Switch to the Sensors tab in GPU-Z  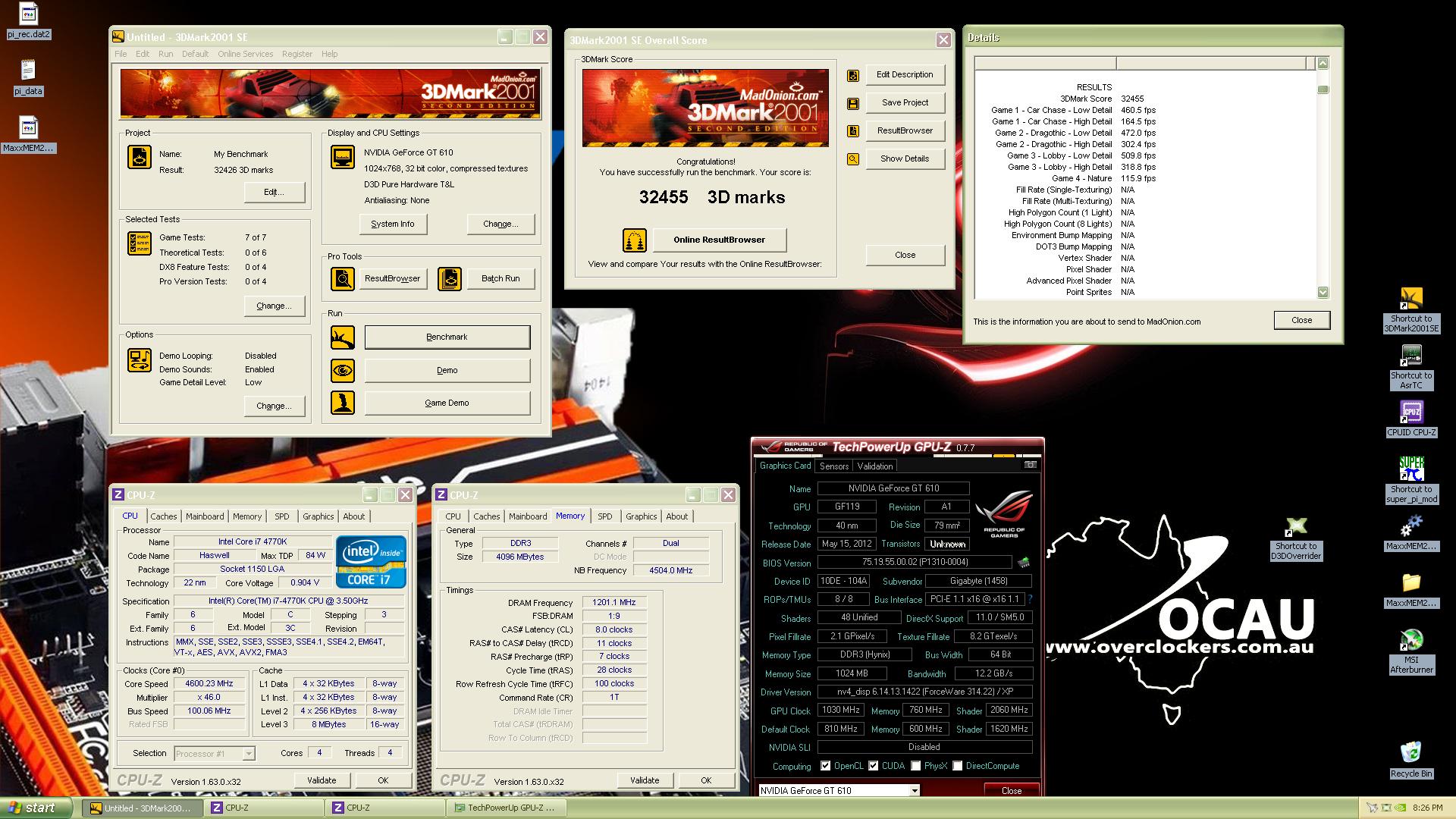[x=833, y=466]
